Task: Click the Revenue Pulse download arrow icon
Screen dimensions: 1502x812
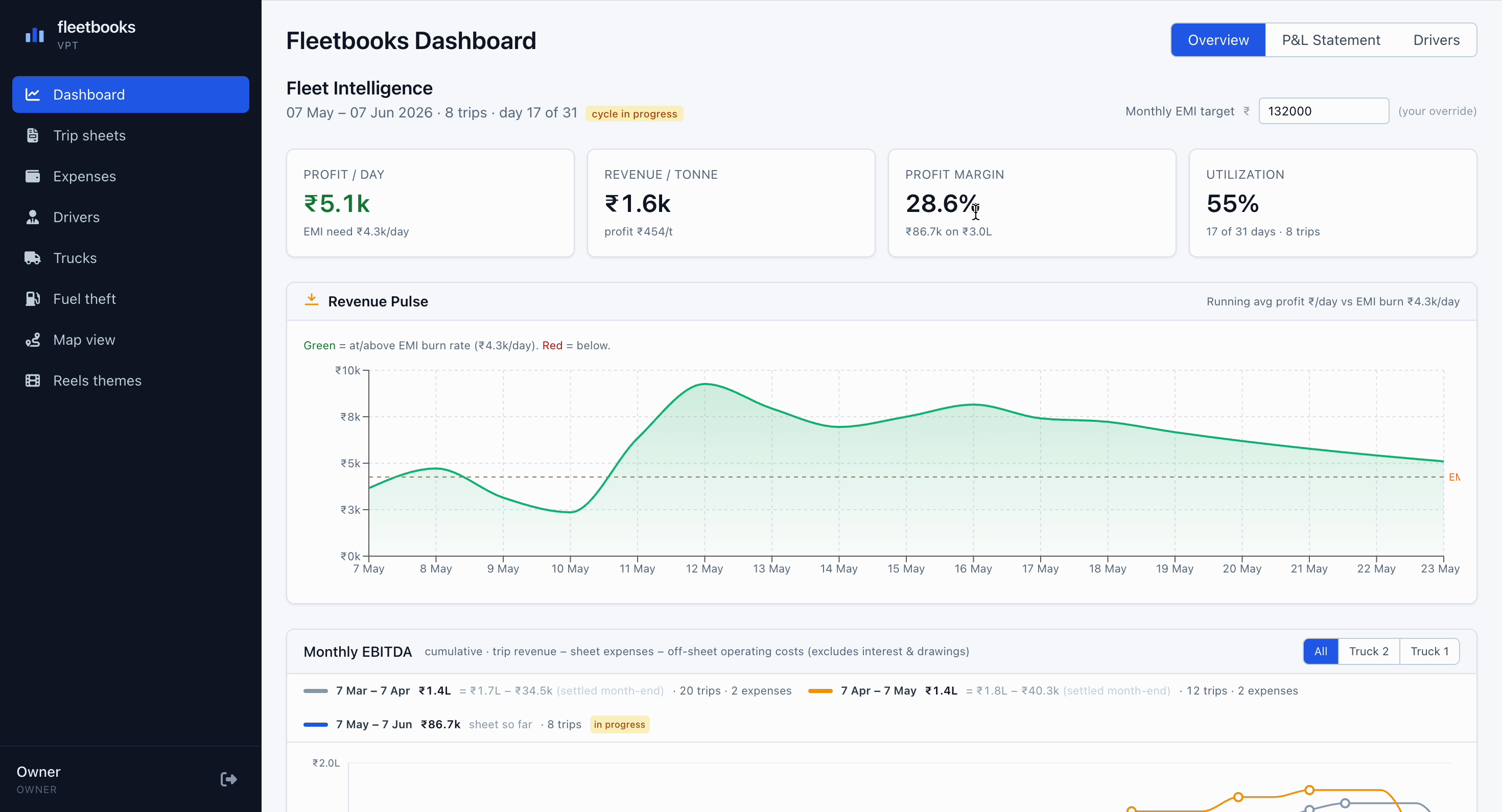Action: tap(311, 300)
